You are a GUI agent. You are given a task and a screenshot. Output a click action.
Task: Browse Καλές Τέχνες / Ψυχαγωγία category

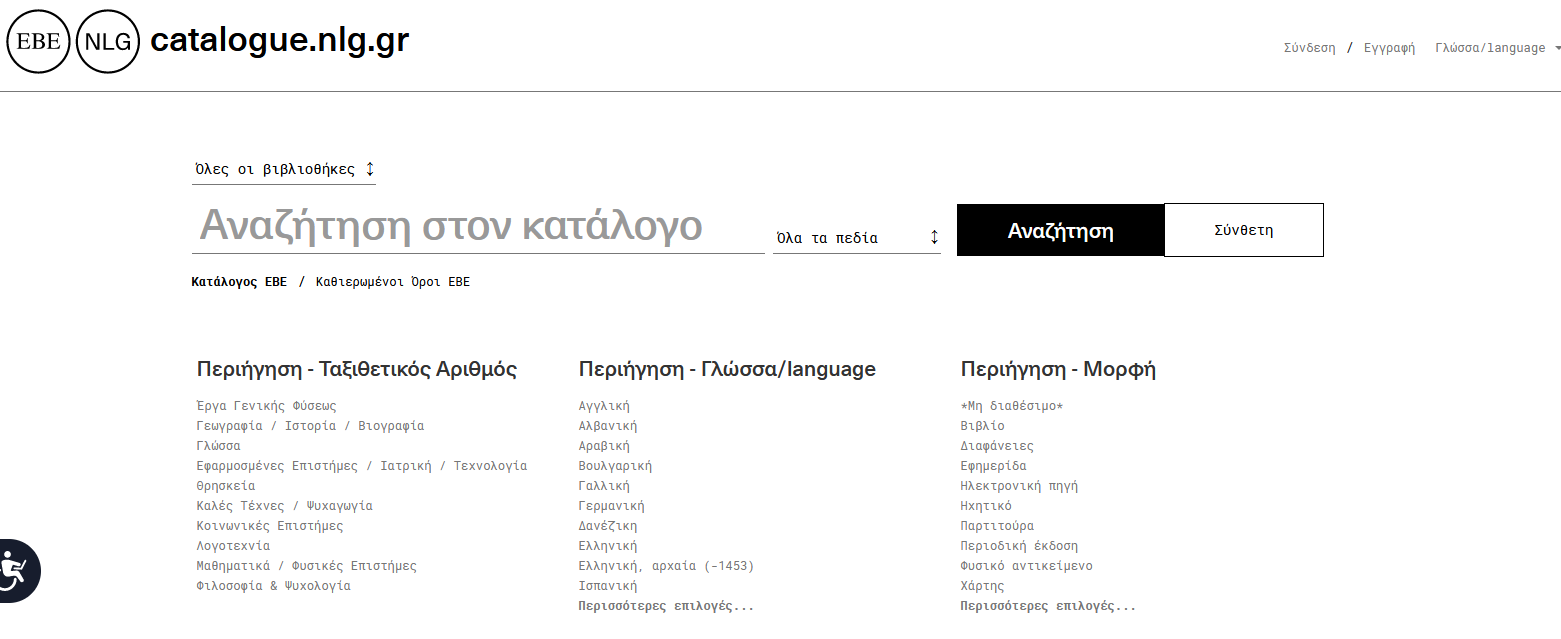click(x=285, y=506)
